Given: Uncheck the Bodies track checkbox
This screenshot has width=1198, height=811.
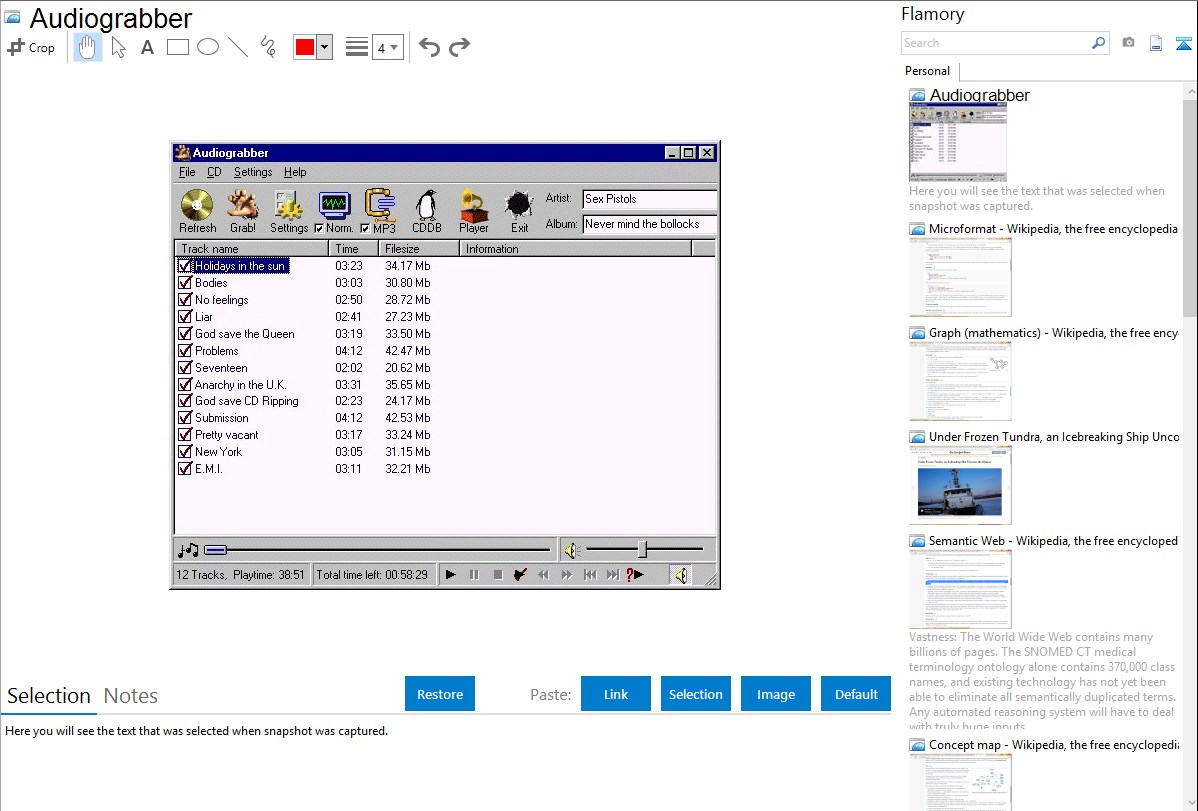Looking at the screenshot, I should pyautogui.click(x=185, y=283).
